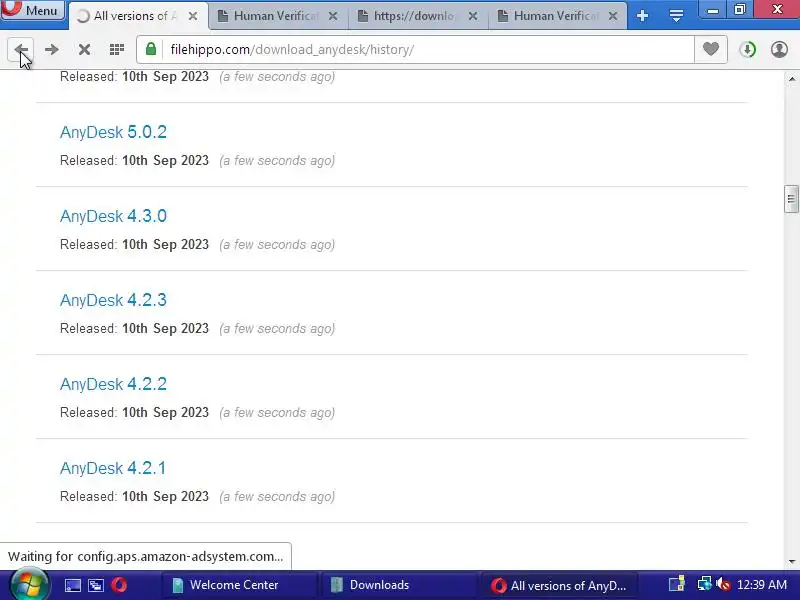Click release date under AnyDesk 4.2.3
Viewport: 800px width, 600px height.
tap(165, 329)
